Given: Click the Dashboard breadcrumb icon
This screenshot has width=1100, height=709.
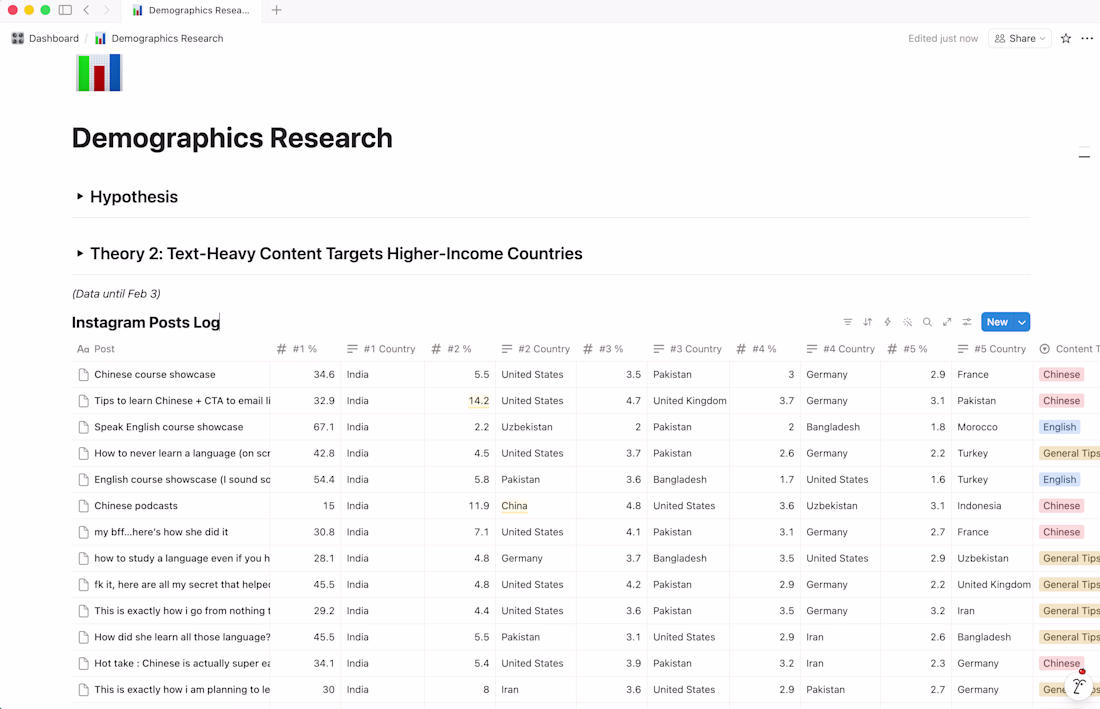Looking at the screenshot, I should click(18, 39).
